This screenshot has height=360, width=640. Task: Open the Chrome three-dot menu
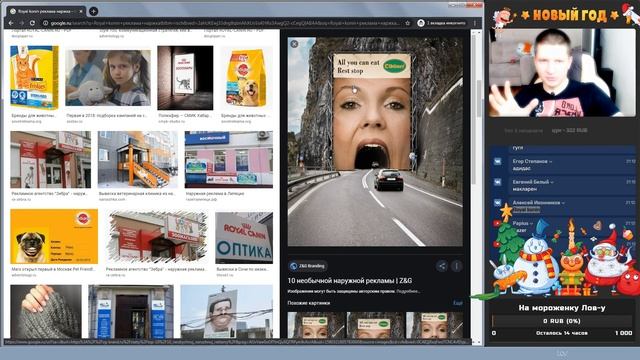point(475,23)
